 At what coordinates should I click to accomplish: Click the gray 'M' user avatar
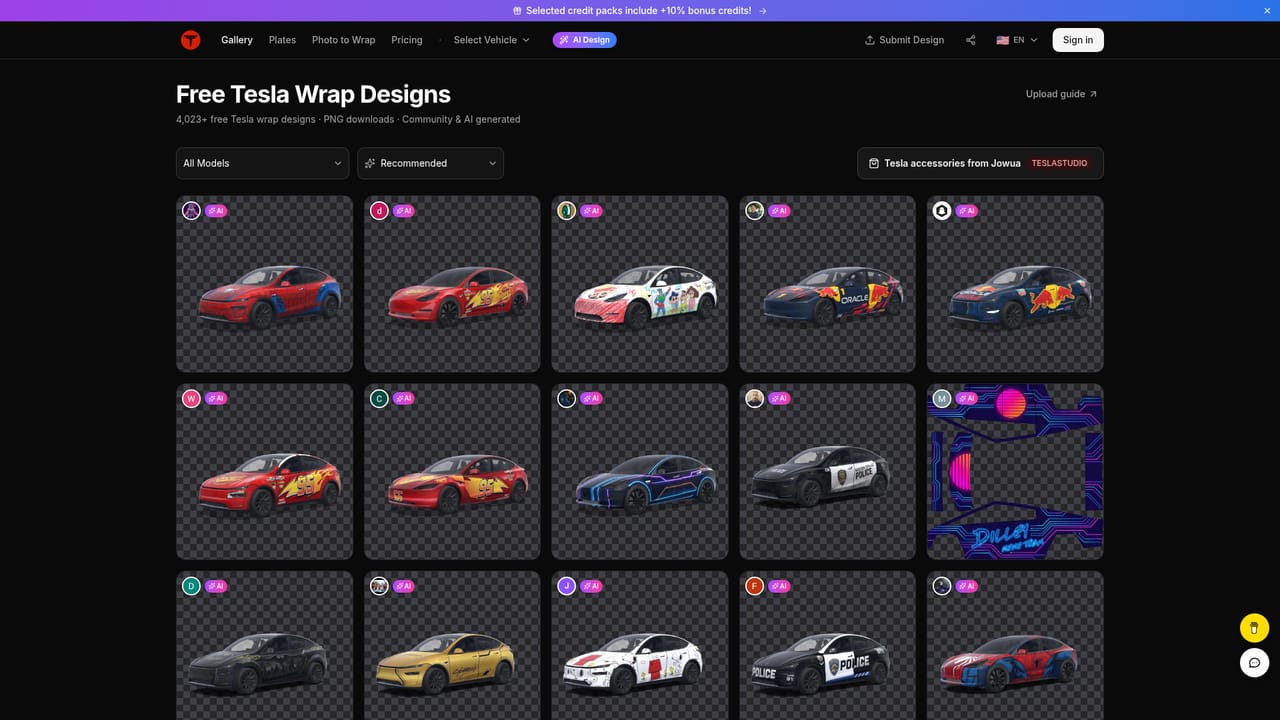[x=942, y=398]
